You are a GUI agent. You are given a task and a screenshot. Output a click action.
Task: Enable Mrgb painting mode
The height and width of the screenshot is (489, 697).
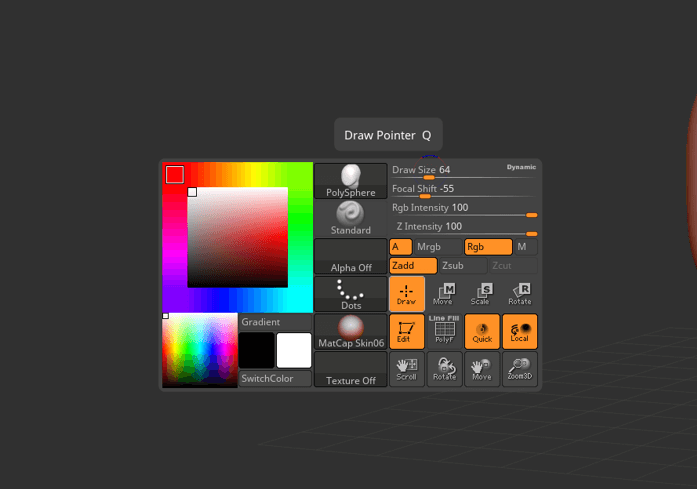coord(438,247)
